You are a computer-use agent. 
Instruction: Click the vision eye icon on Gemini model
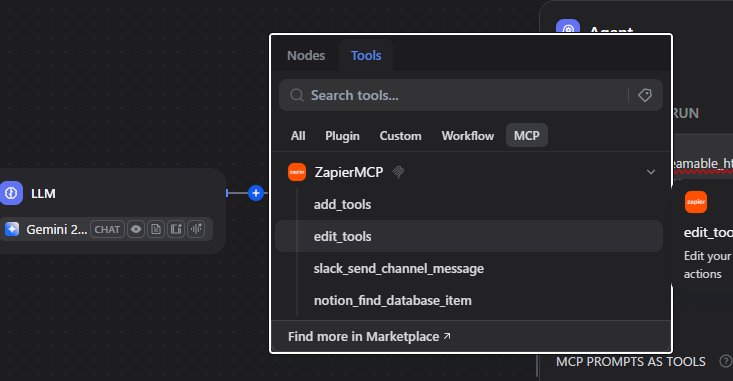[136, 229]
